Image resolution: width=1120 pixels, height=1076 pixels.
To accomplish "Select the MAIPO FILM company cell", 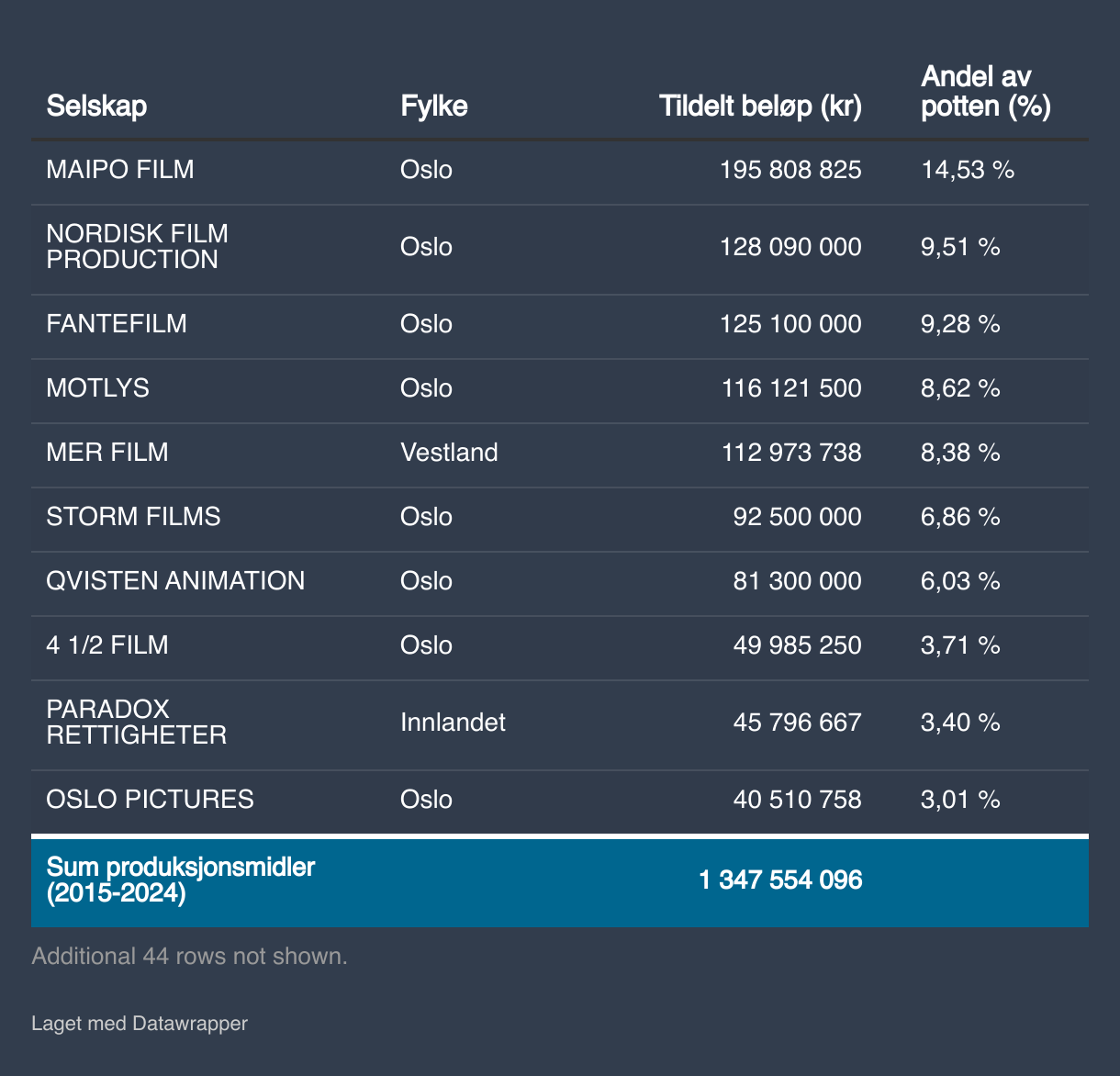I will click(120, 170).
